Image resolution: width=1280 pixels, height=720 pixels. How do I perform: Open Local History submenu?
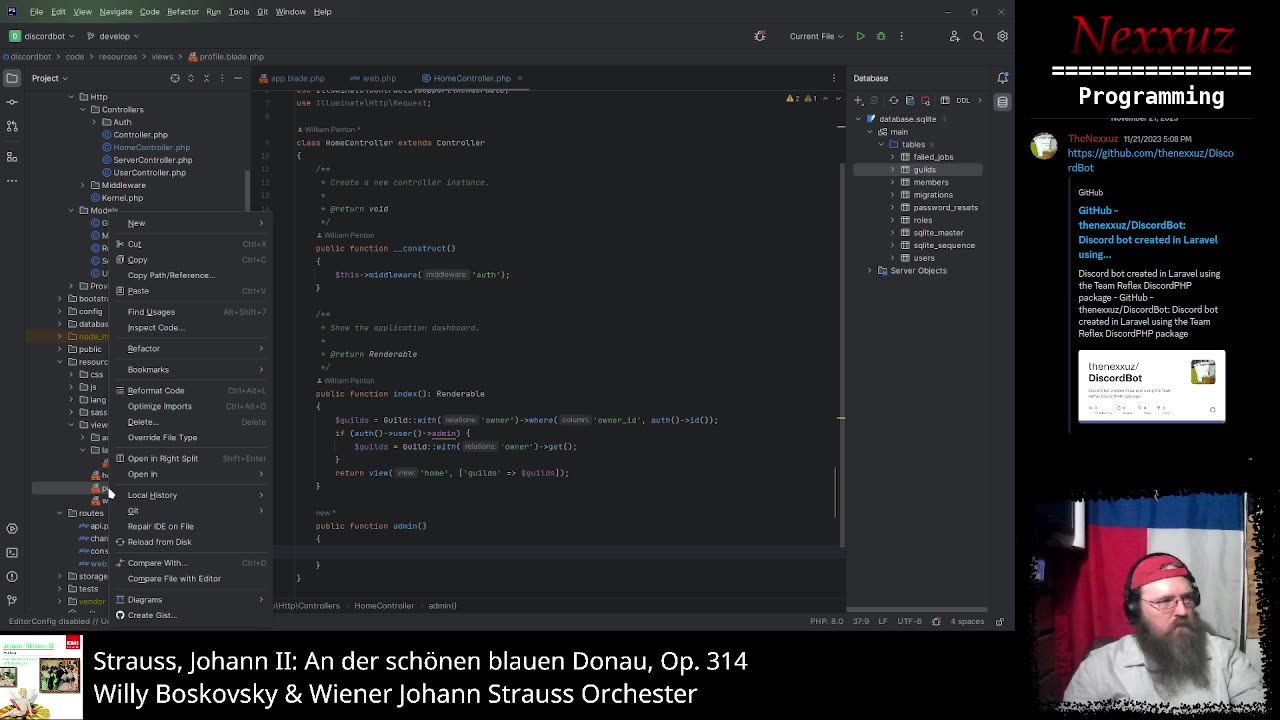coord(190,495)
